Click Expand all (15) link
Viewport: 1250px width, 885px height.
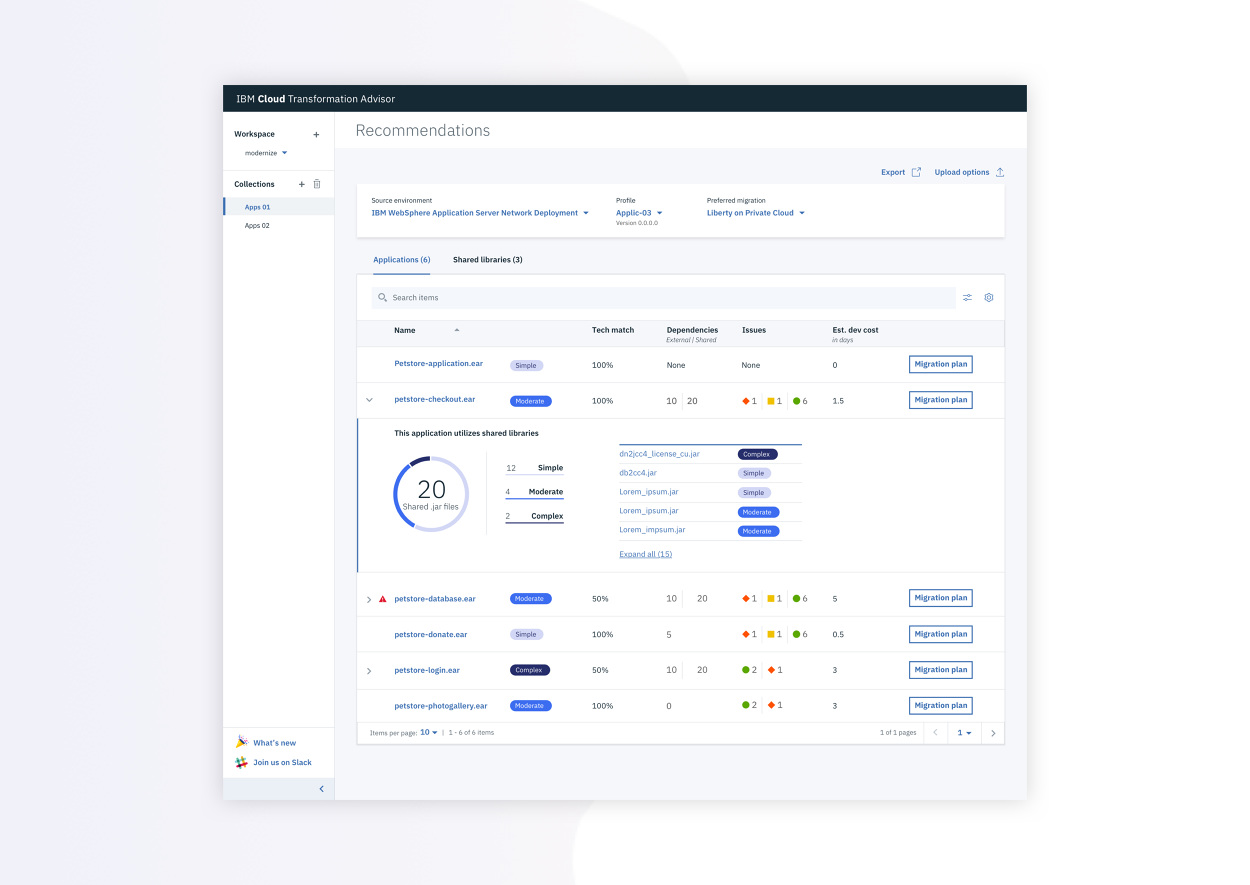pyautogui.click(x=645, y=554)
